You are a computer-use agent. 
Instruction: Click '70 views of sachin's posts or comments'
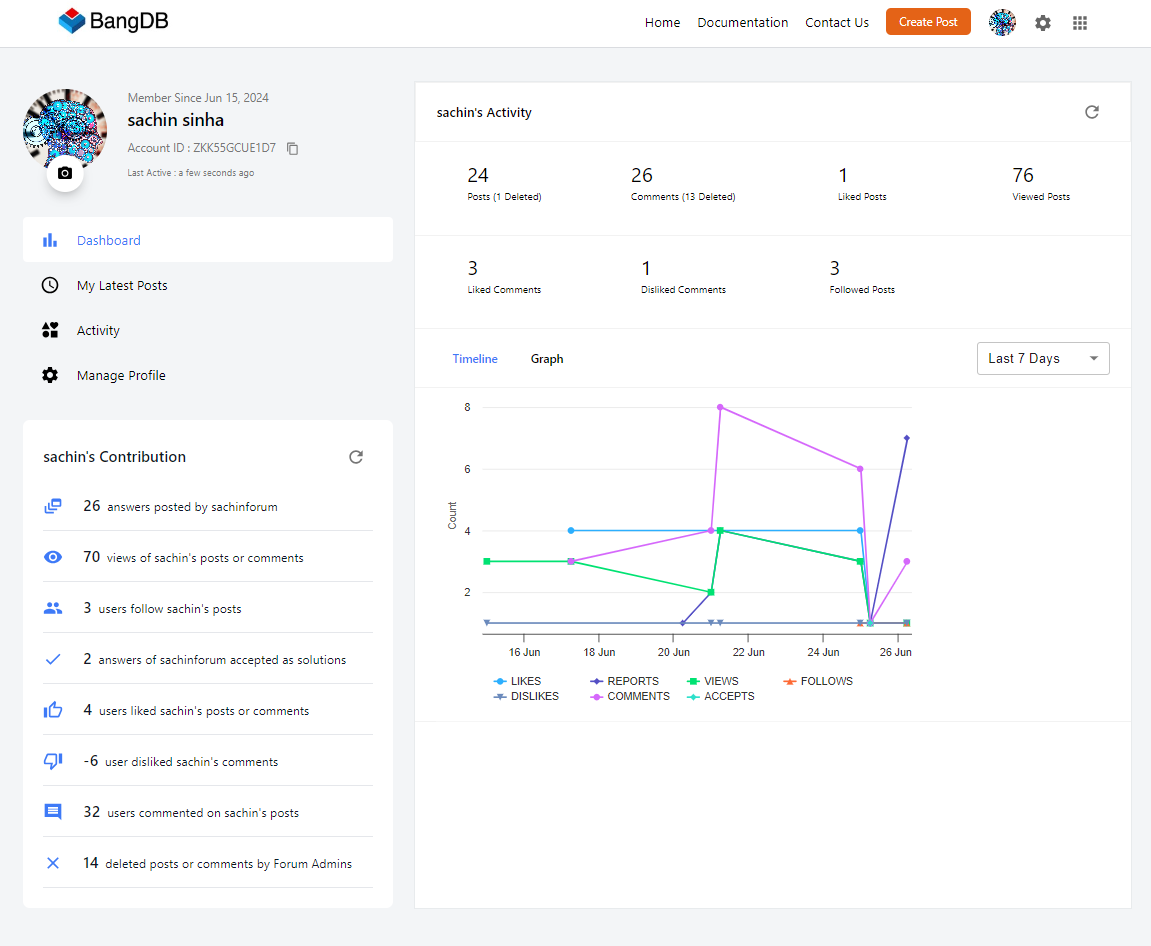193,557
